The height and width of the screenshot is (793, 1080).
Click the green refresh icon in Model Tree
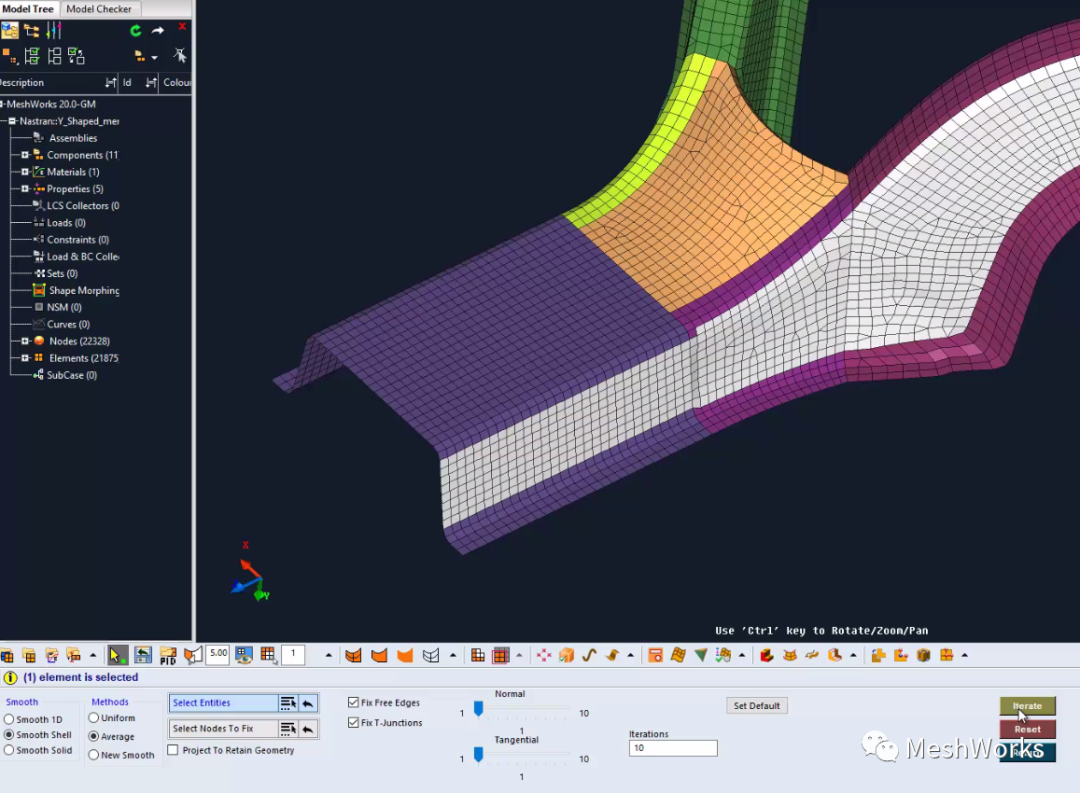click(136, 30)
